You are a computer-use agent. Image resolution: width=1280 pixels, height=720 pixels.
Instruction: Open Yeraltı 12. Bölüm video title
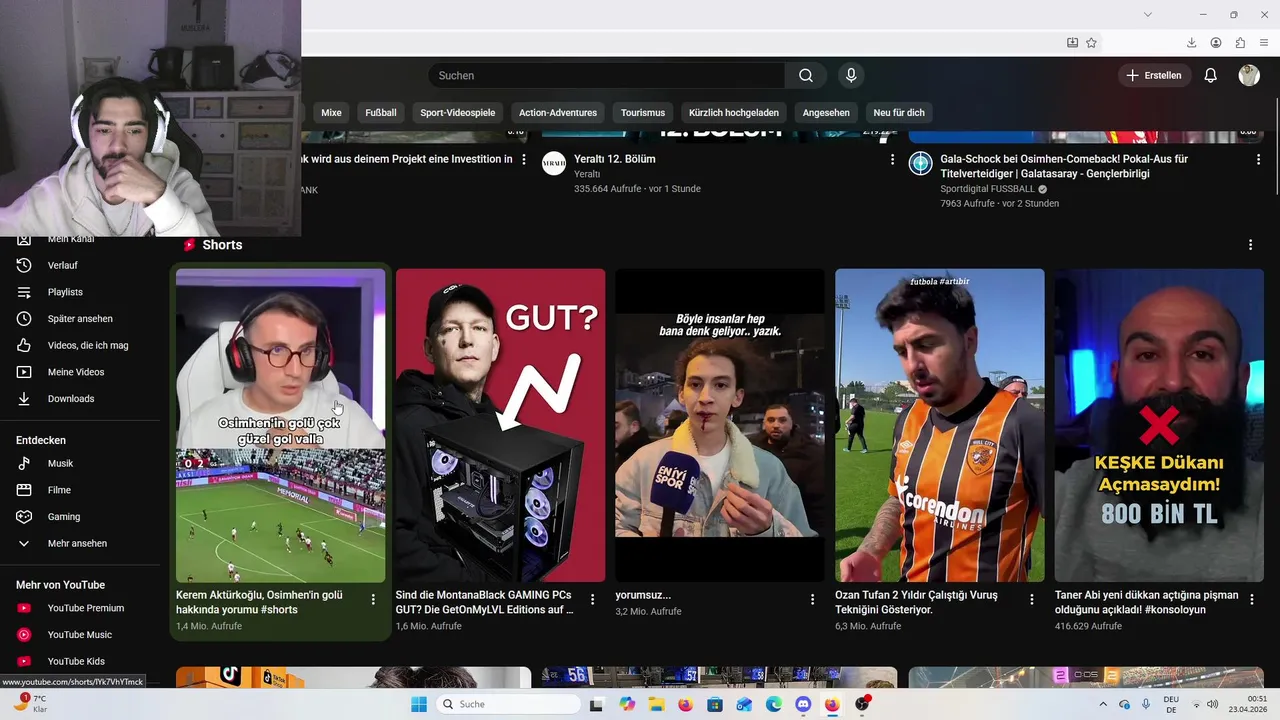click(615, 159)
